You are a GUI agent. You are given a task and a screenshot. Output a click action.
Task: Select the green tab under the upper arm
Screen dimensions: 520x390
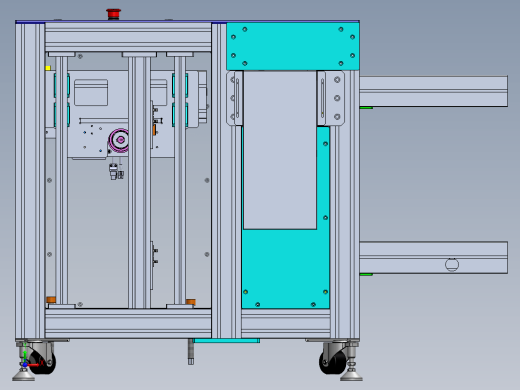(366, 108)
